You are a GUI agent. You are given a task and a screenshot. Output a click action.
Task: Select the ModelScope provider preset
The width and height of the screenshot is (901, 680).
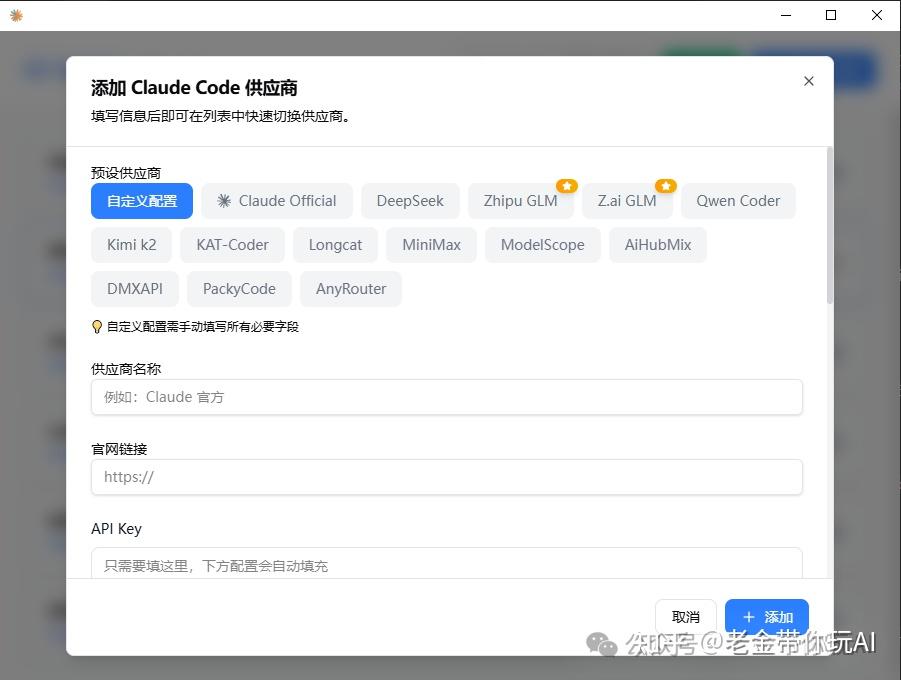tap(542, 244)
